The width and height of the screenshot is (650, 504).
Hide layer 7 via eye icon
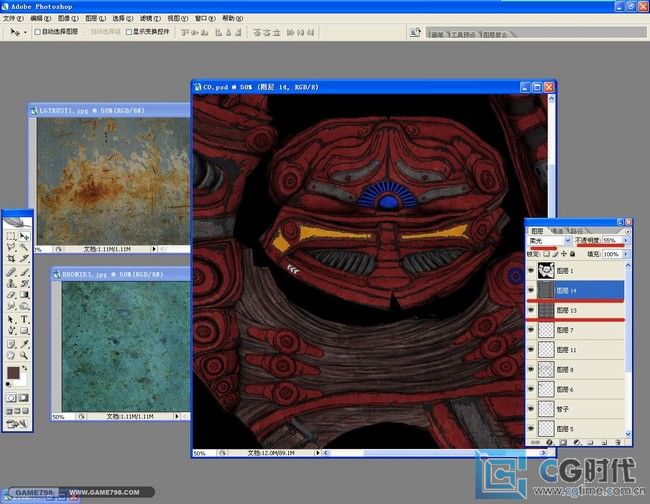[531, 330]
